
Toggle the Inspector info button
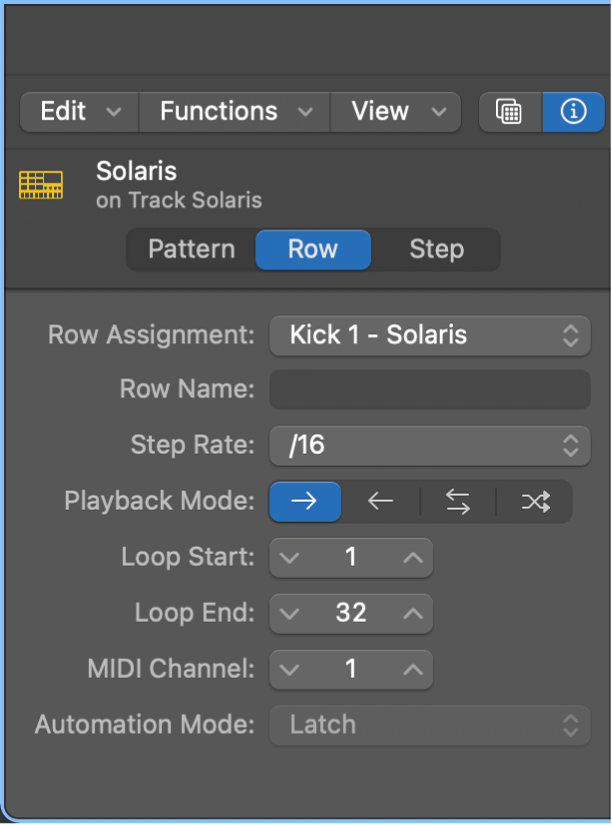(573, 112)
